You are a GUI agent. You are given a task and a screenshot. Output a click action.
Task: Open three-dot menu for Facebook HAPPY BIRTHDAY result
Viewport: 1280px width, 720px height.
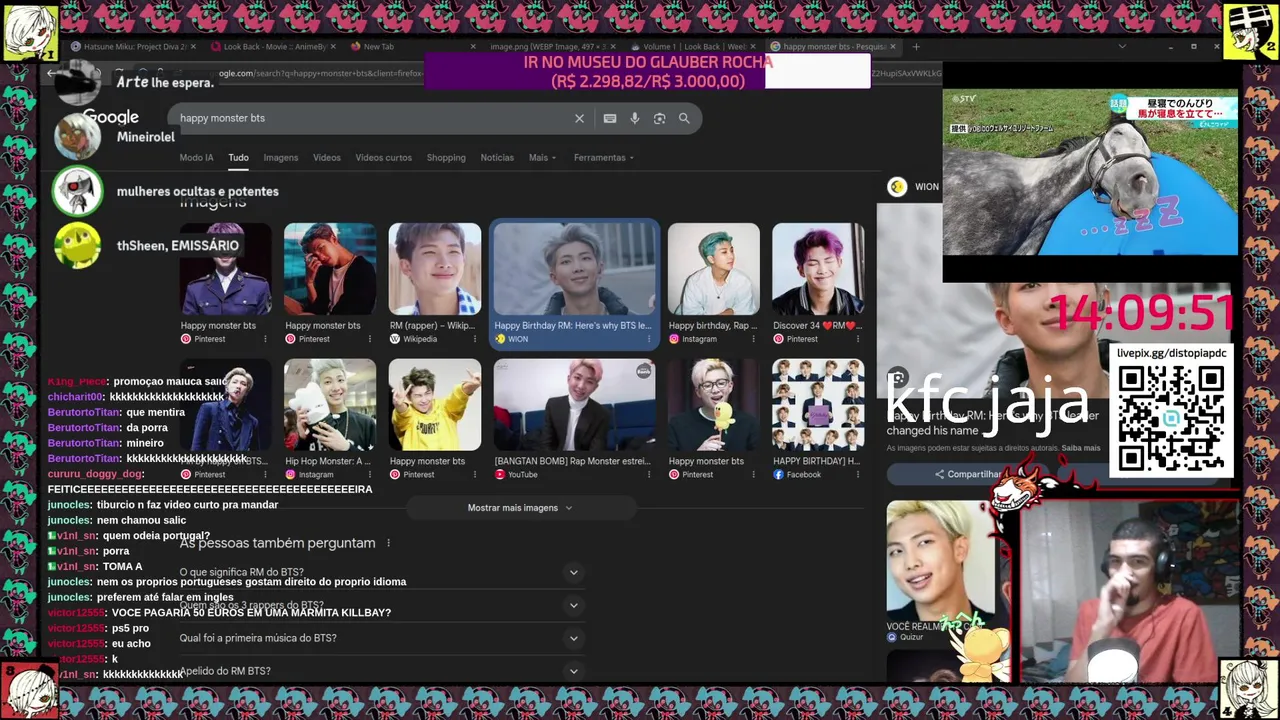857,475
